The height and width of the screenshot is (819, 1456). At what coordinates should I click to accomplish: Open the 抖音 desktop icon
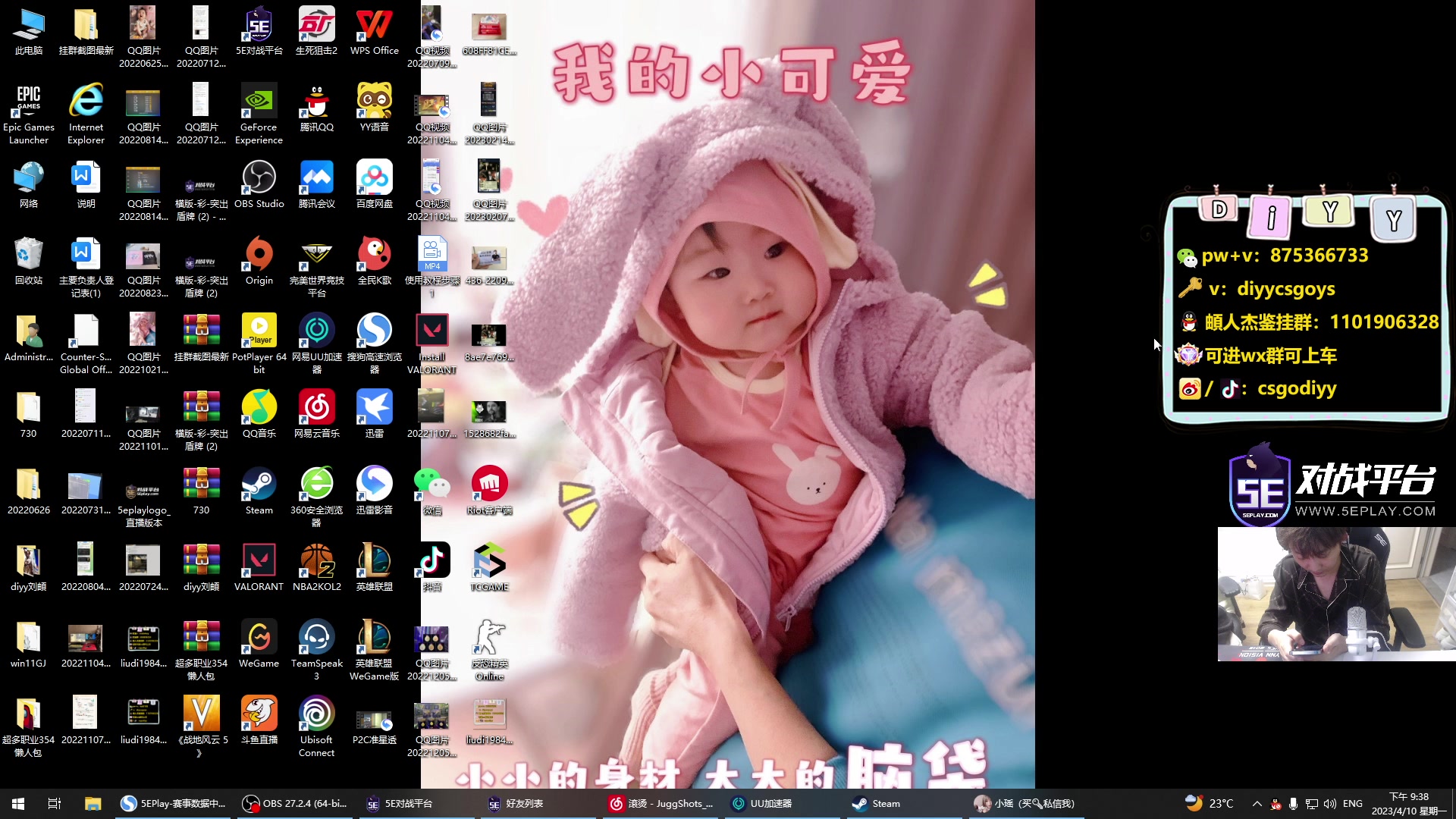coord(432,567)
